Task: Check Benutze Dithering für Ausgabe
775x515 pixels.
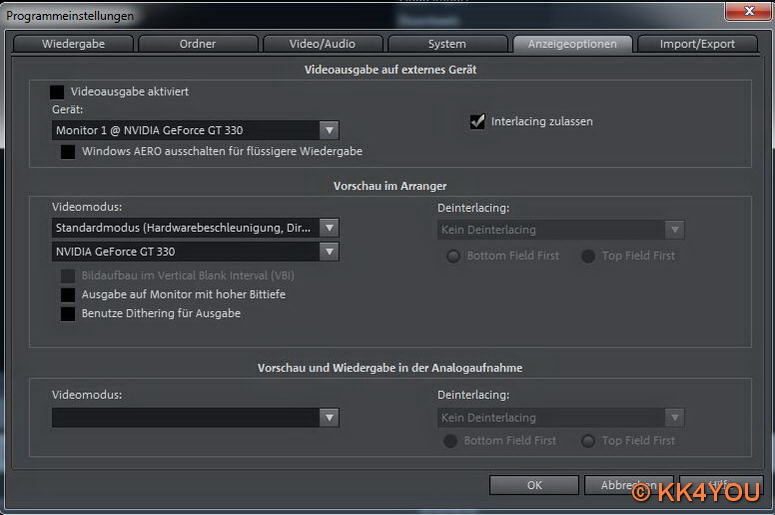Action: click(68, 314)
